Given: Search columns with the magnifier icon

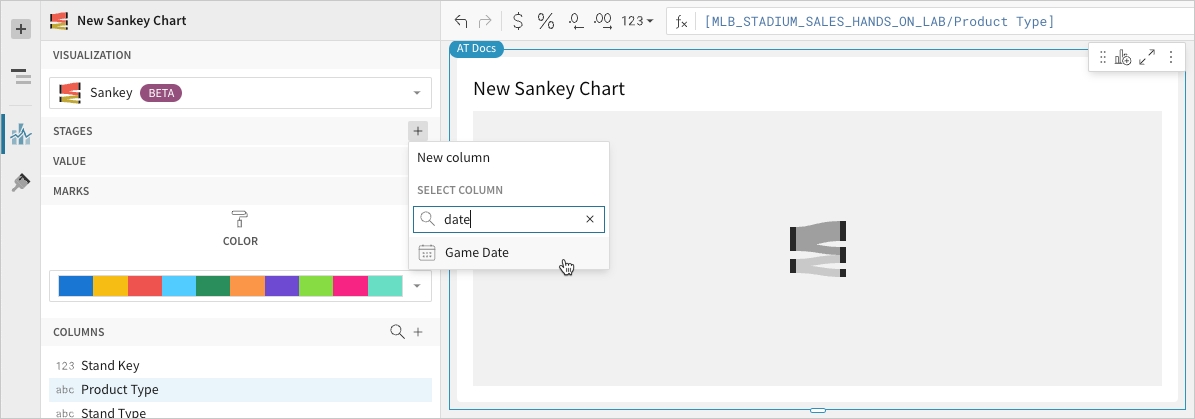Looking at the screenshot, I should 397,332.
